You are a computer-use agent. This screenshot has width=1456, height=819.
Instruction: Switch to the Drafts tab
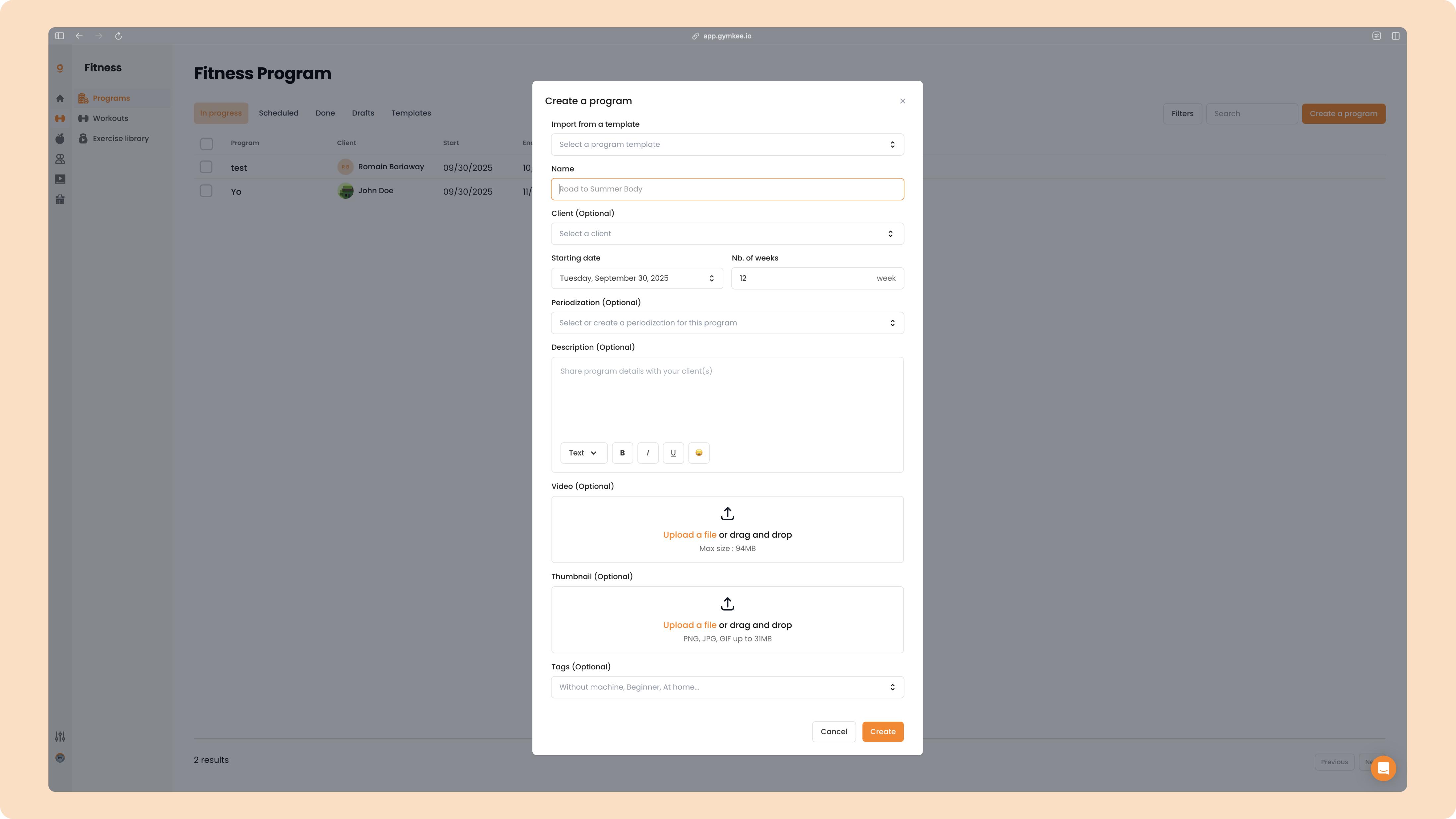coord(363,113)
